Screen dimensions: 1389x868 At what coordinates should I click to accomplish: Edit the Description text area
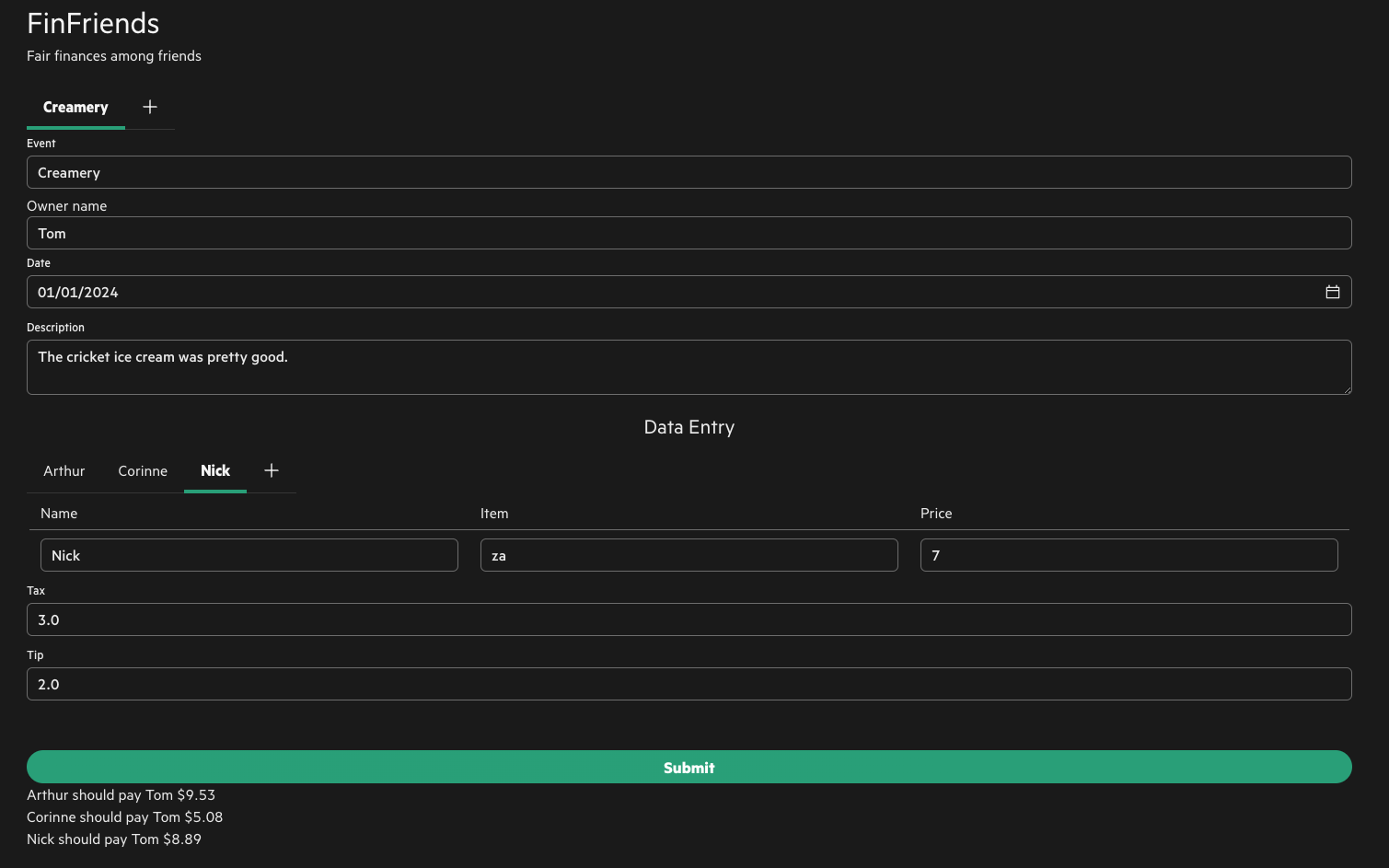pyautogui.click(x=689, y=366)
